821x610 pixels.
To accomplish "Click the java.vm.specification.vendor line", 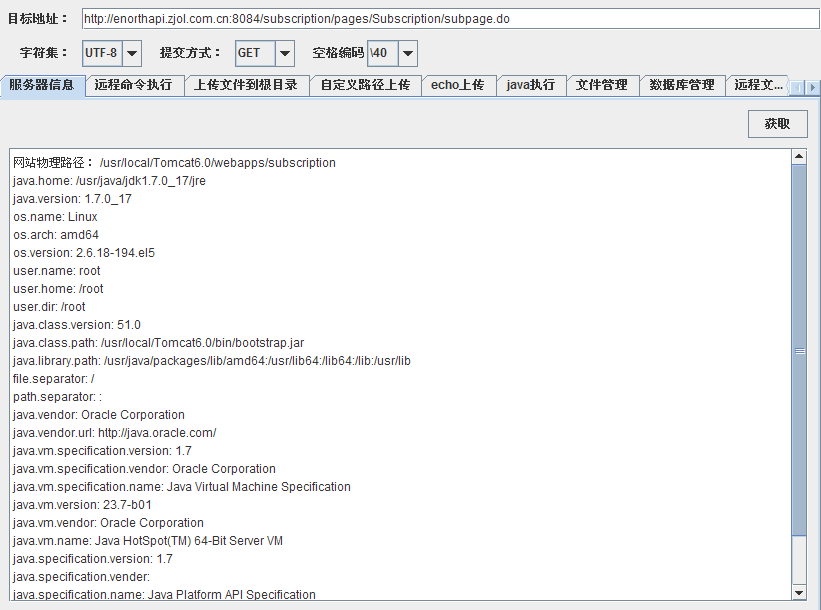I will 145,469.
